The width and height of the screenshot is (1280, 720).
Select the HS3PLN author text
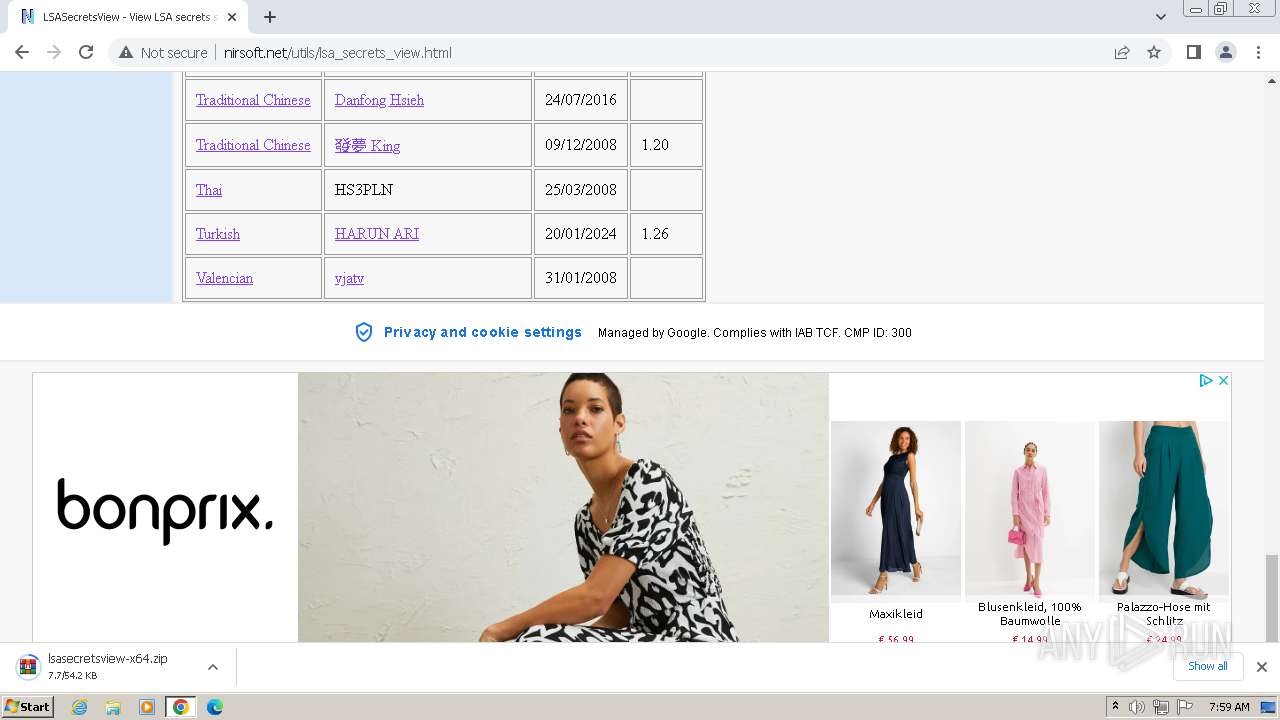tap(364, 190)
